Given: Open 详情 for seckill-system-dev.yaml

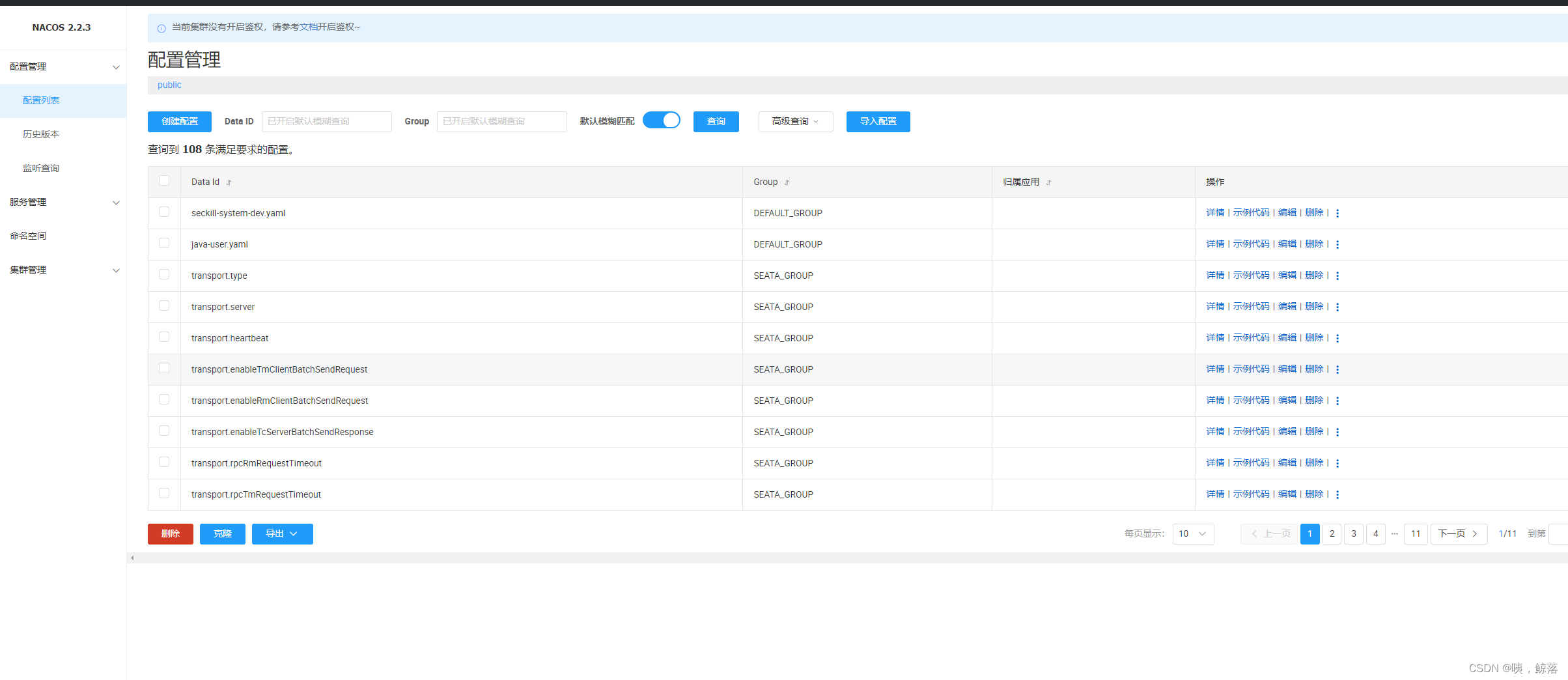Looking at the screenshot, I should point(1215,212).
